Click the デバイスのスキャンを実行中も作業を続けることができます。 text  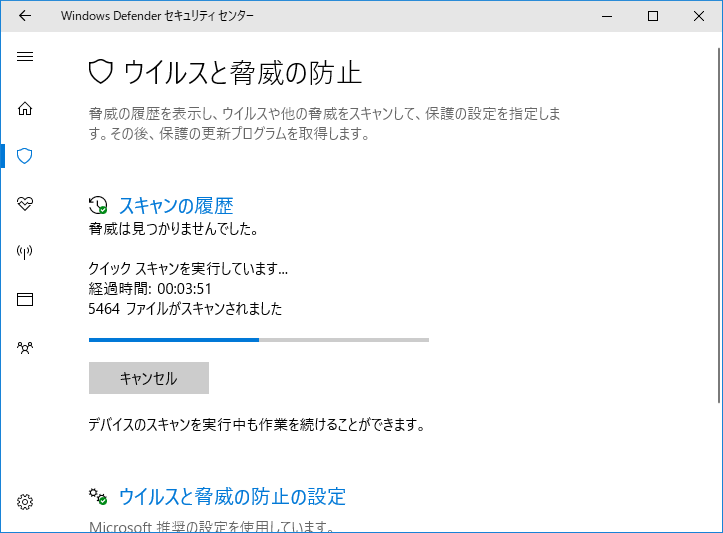(x=256, y=424)
